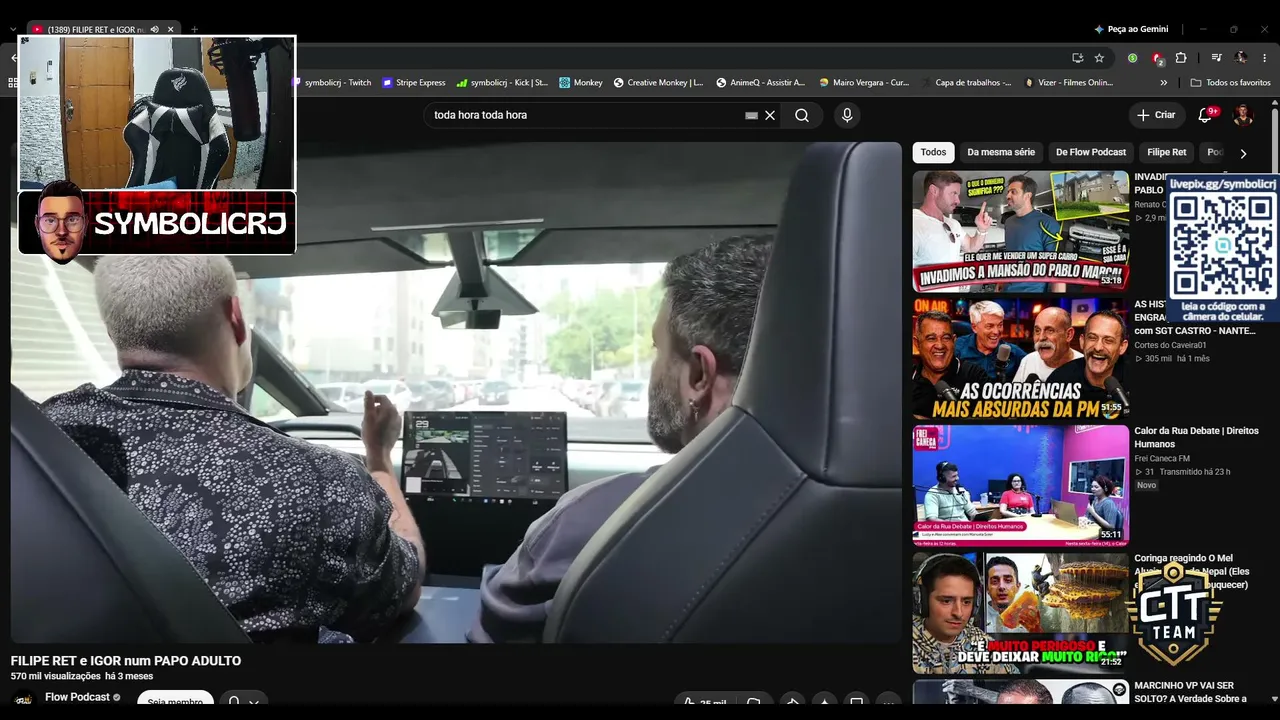Open the symbolicrj - Kick bookmark
Image resolution: width=1280 pixels, height=720 pixels.
click(x=502, y=83)
